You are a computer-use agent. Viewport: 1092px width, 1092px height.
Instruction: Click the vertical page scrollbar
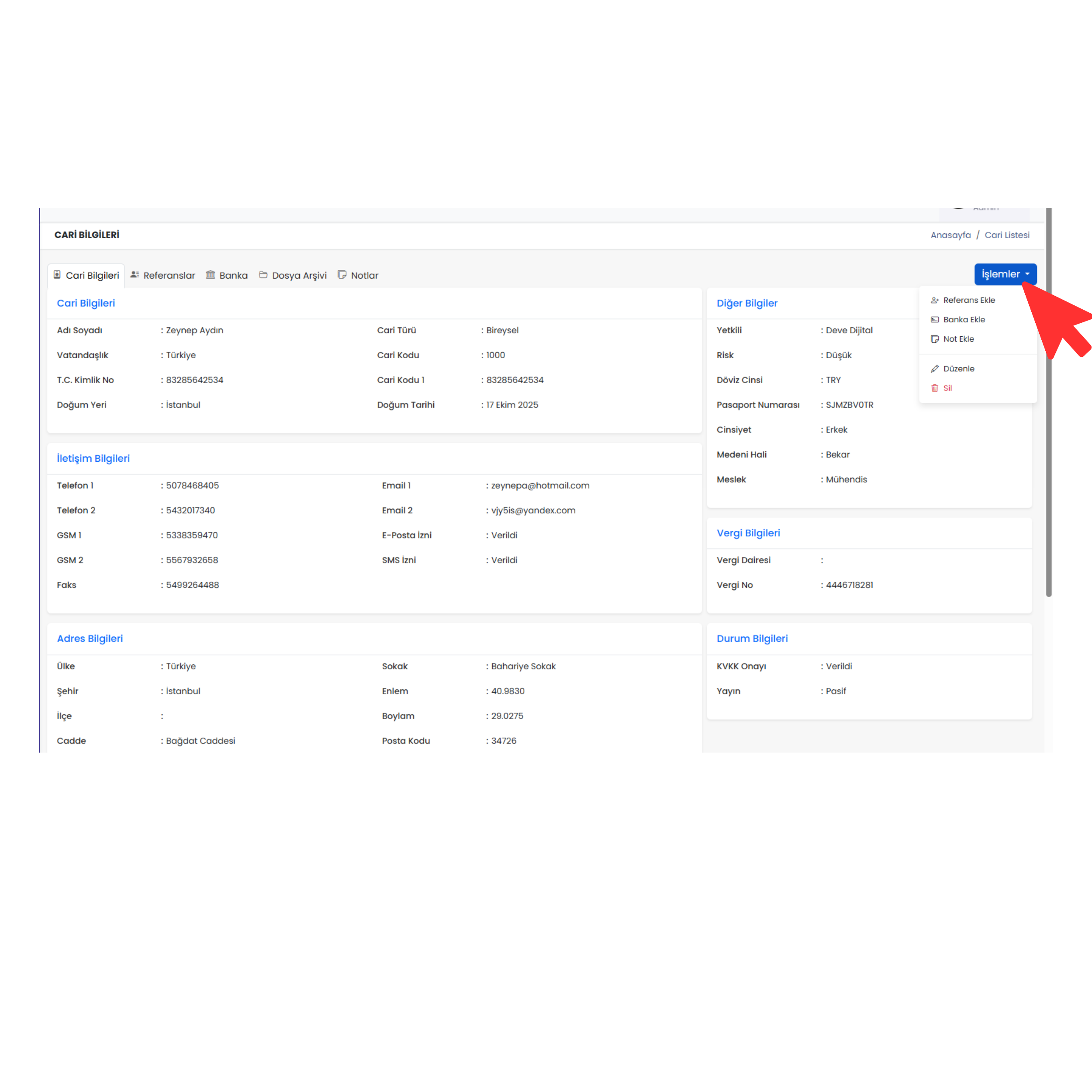click(x=1048, y=401)
